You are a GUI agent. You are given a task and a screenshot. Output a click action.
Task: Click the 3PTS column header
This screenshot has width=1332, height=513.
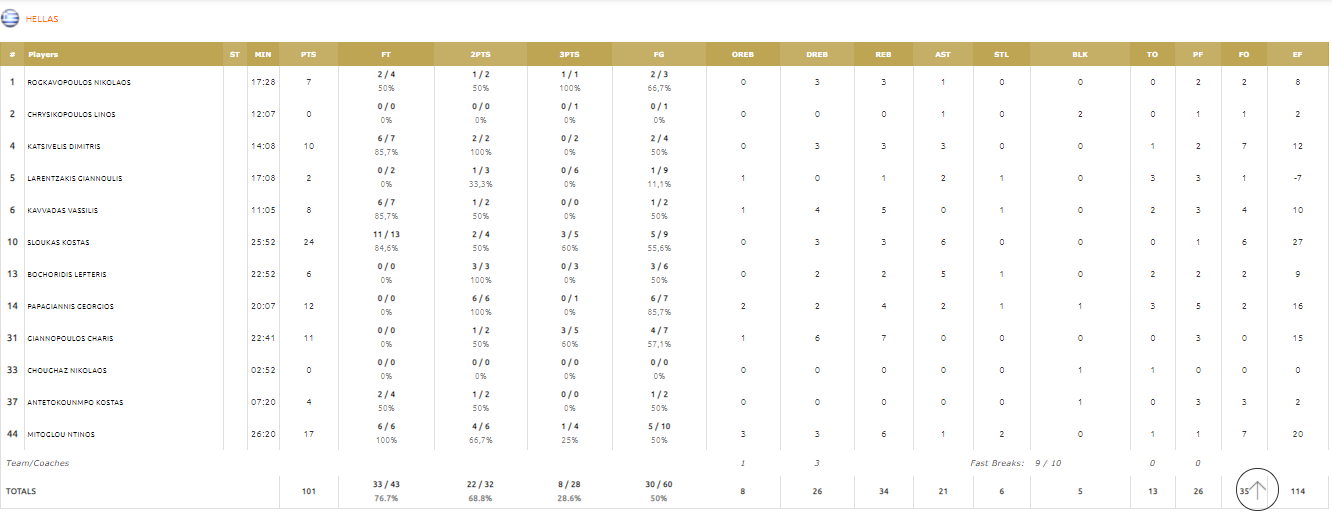(x=569, y=54)
